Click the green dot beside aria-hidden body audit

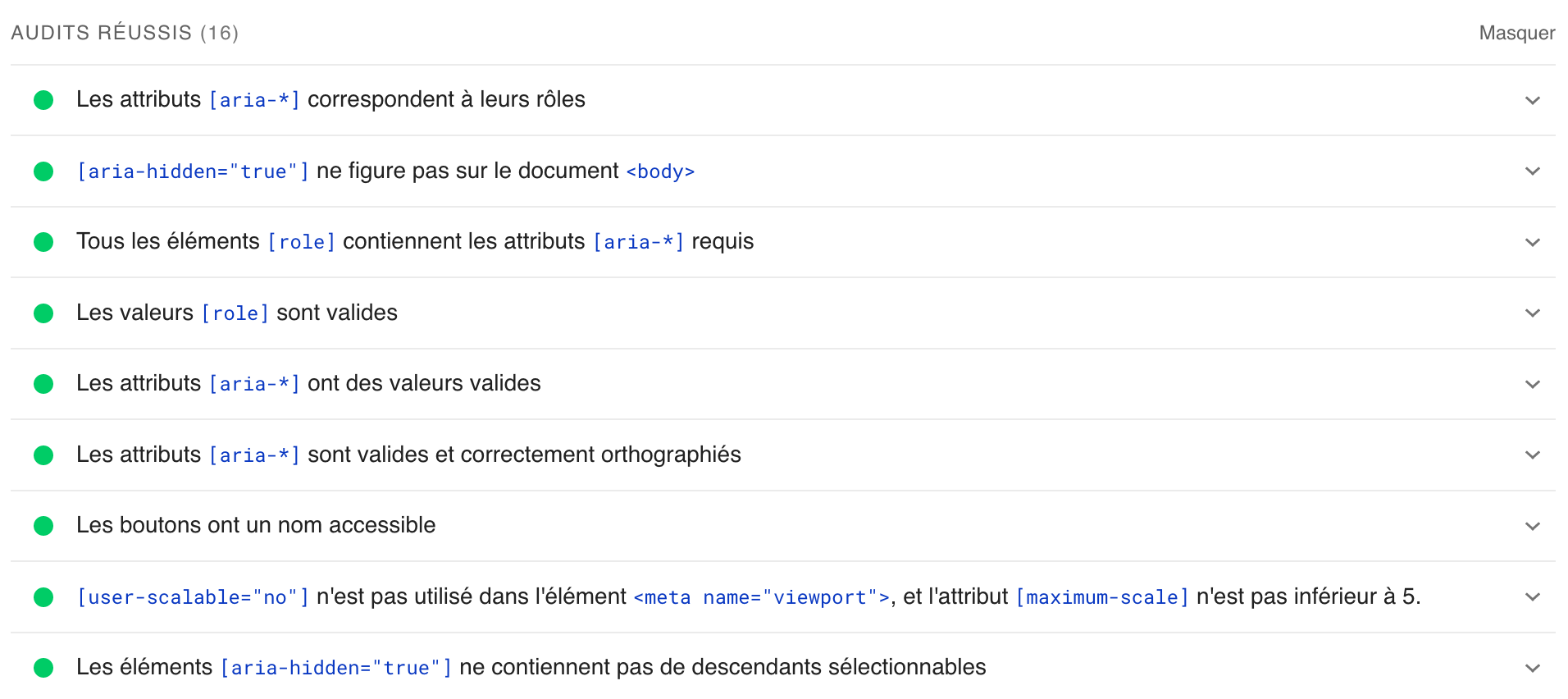44,171
